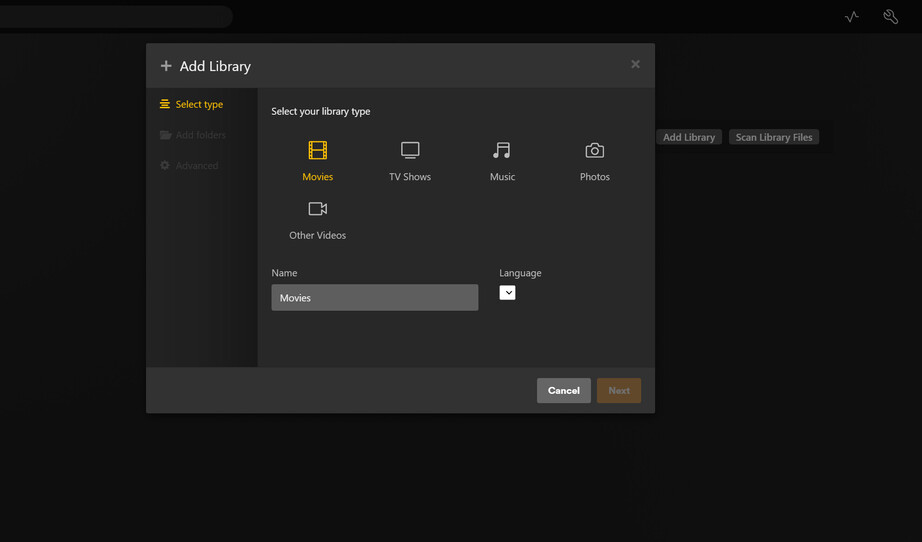
Task: Expand the Language dropdown
Action: pos(507,293)
